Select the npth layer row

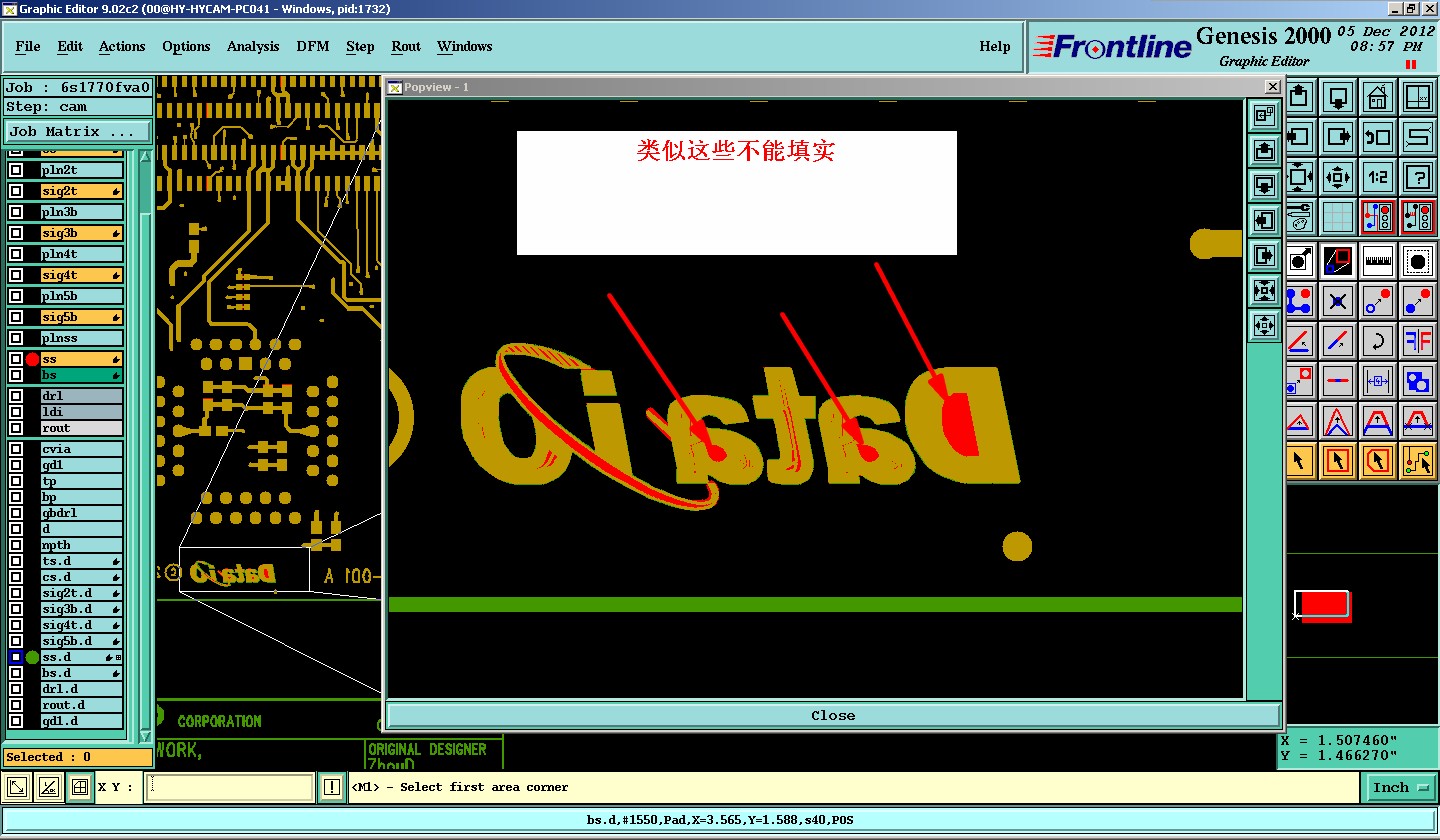[x=81, y=545]
